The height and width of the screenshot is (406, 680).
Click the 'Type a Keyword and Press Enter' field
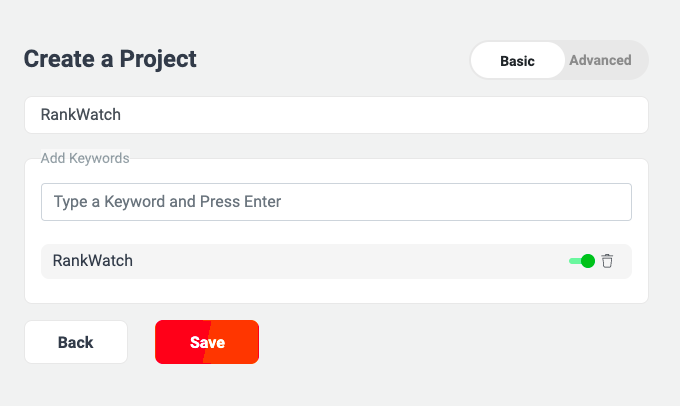(336, 202)
